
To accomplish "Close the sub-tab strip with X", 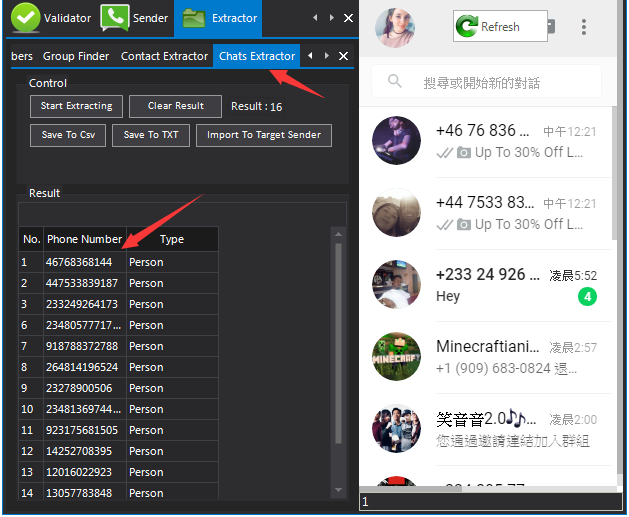I will point(343,56).
